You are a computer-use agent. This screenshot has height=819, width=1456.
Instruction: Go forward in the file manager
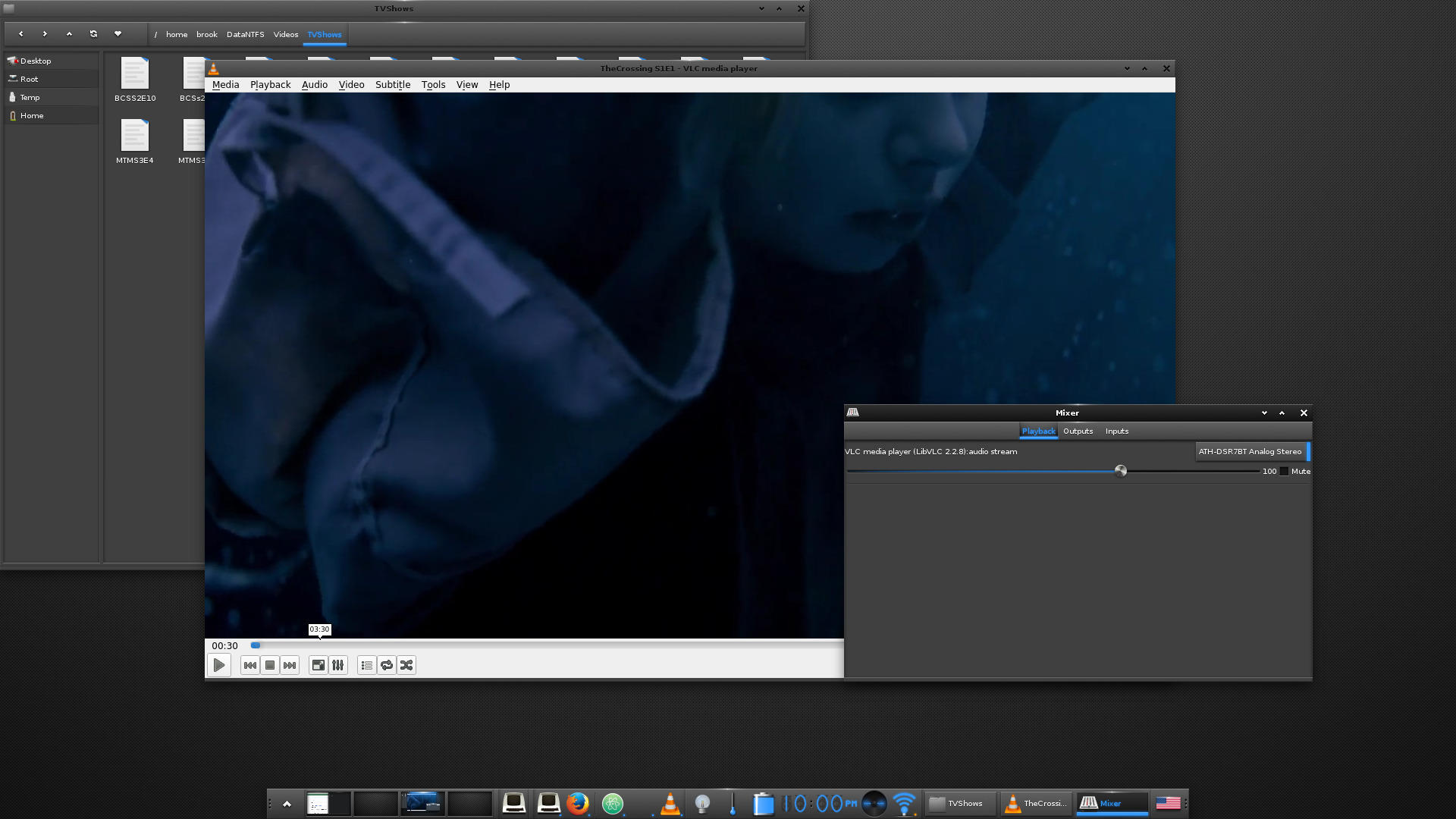click(x=45, y=34)
